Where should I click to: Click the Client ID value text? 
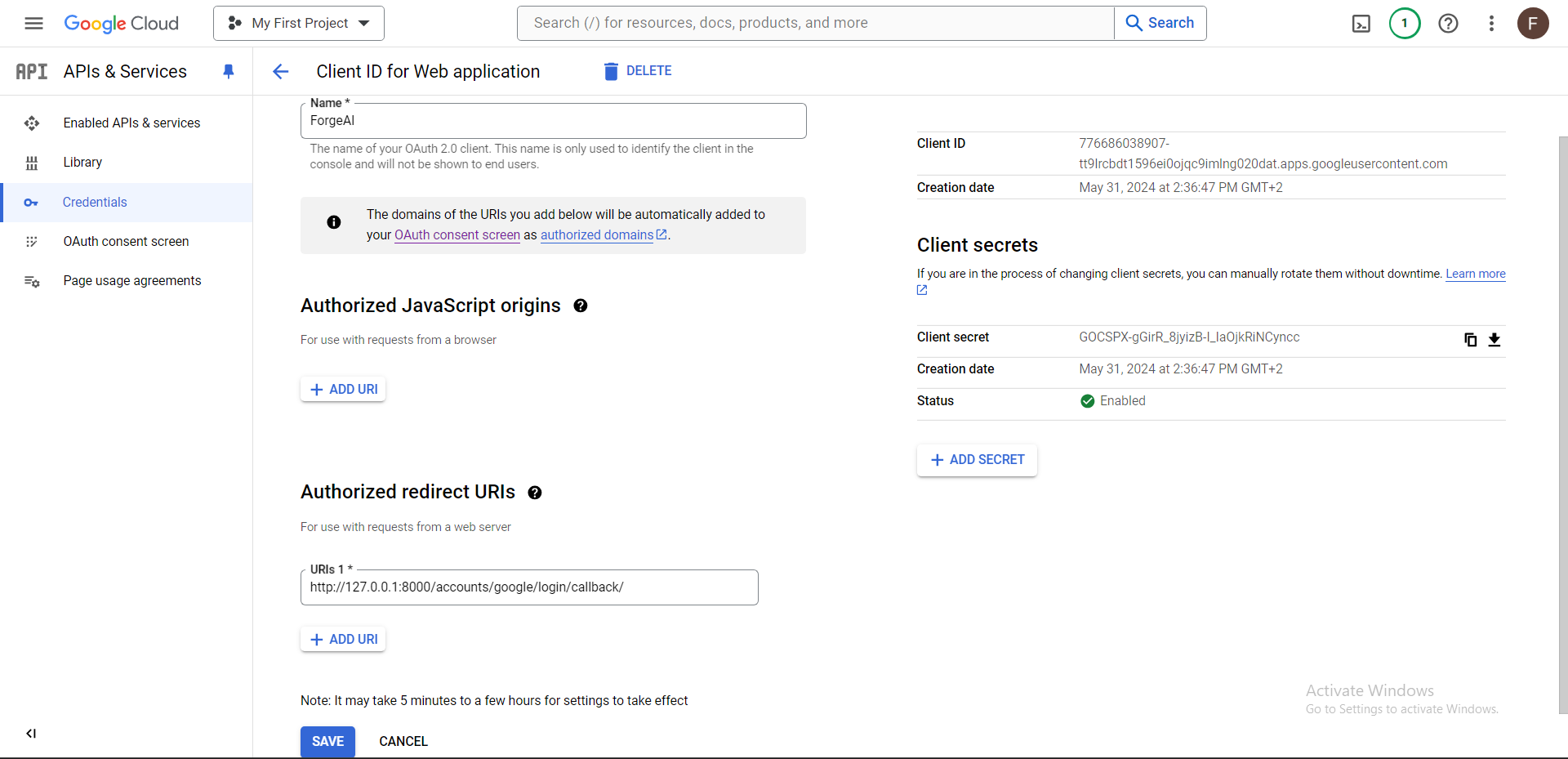coord(1263,154)
